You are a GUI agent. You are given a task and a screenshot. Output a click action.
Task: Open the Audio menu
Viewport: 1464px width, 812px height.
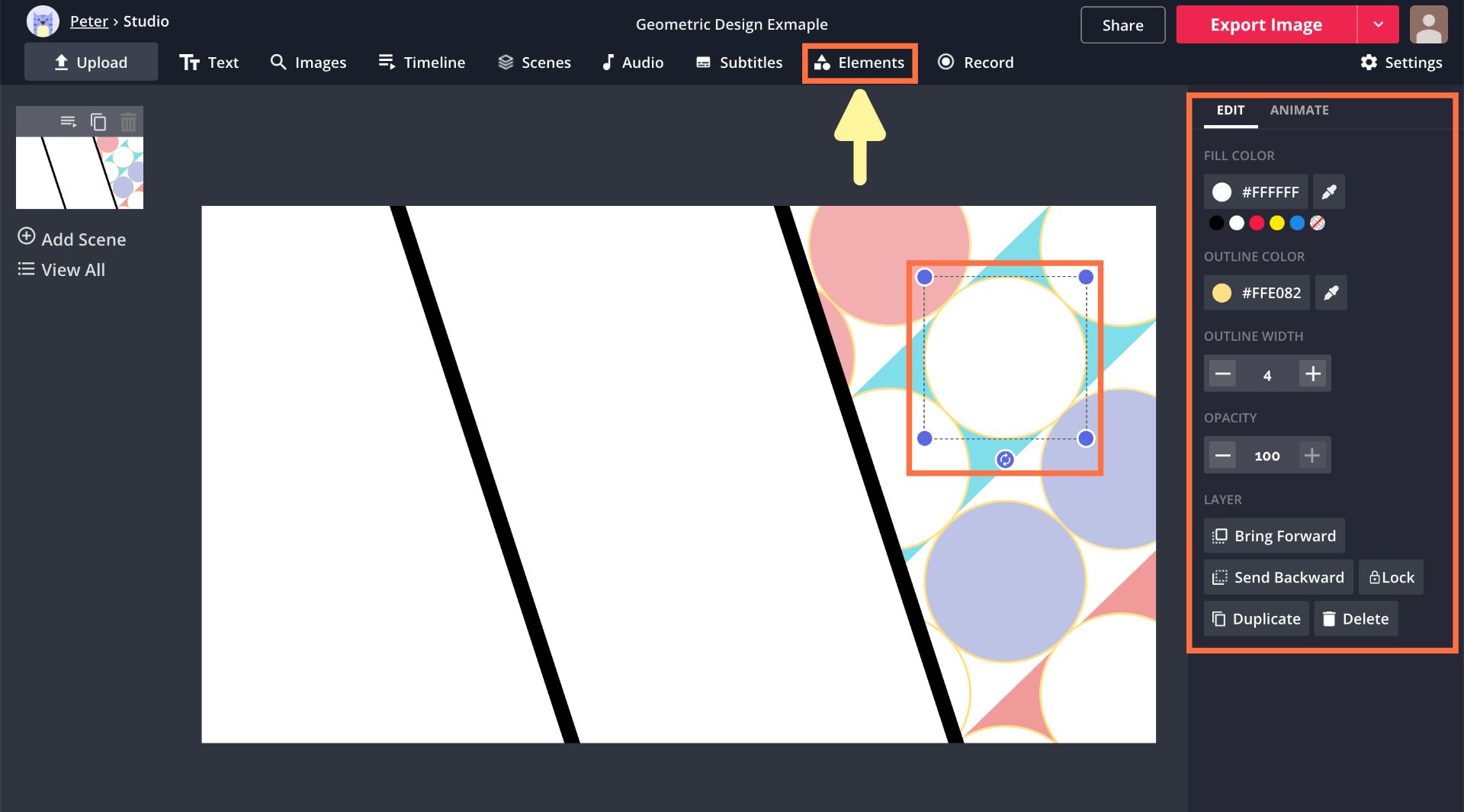pos(632,63)
